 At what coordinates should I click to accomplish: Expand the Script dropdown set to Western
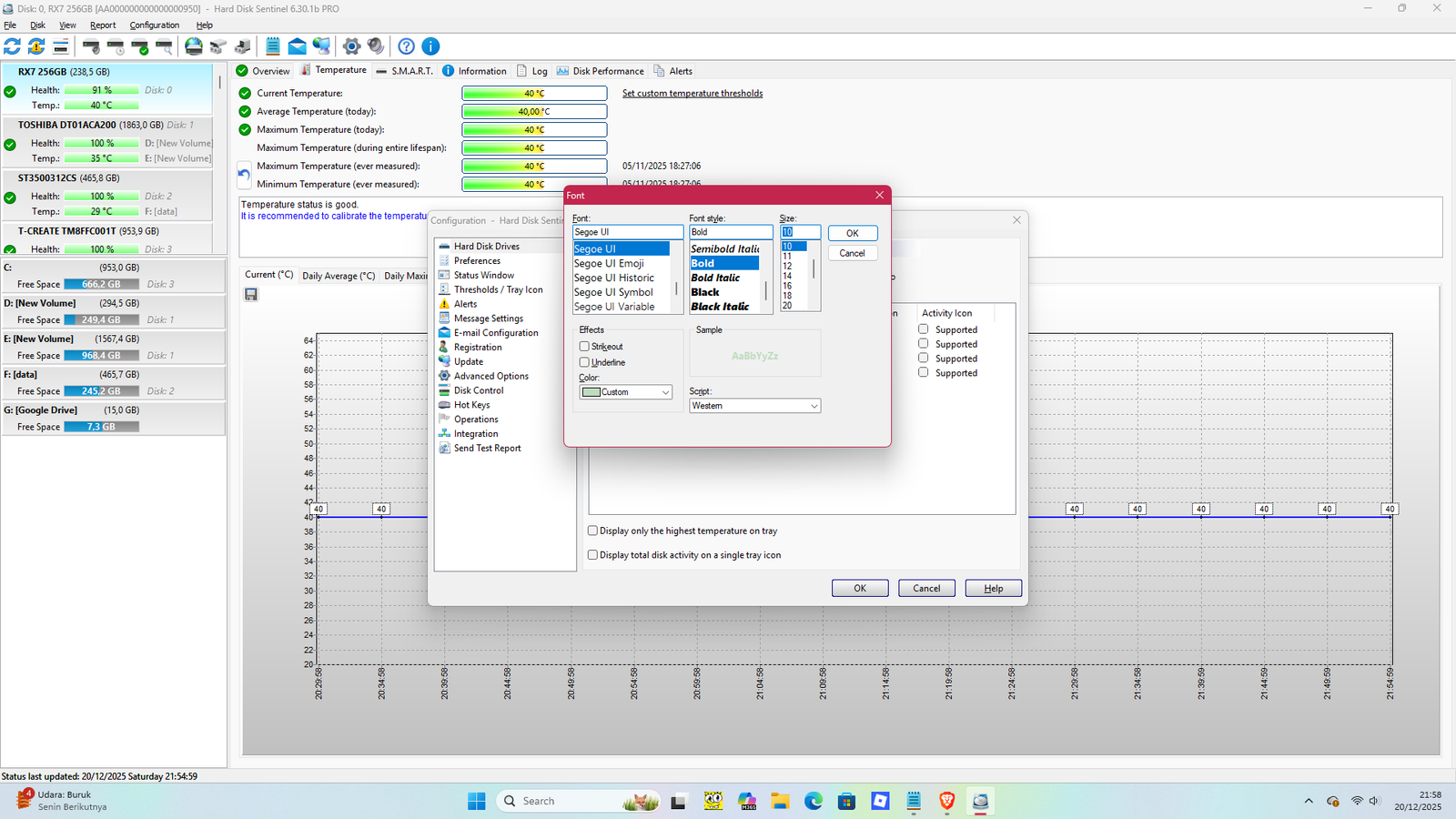click(754, 406)
